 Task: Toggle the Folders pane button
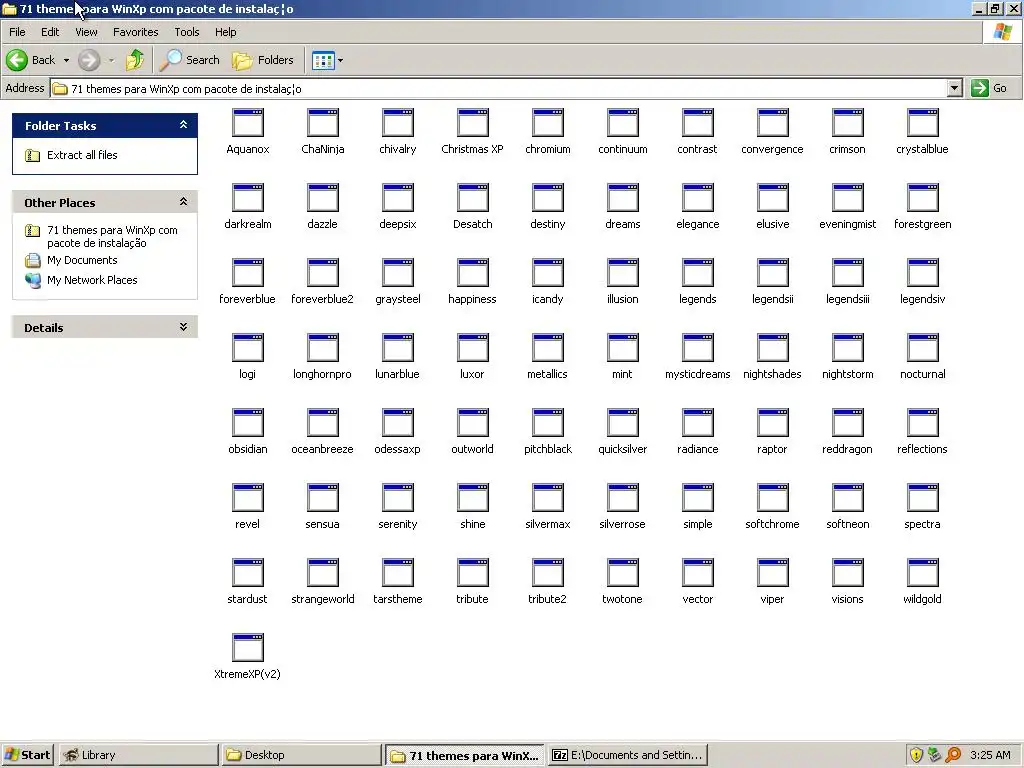[264, 60]
